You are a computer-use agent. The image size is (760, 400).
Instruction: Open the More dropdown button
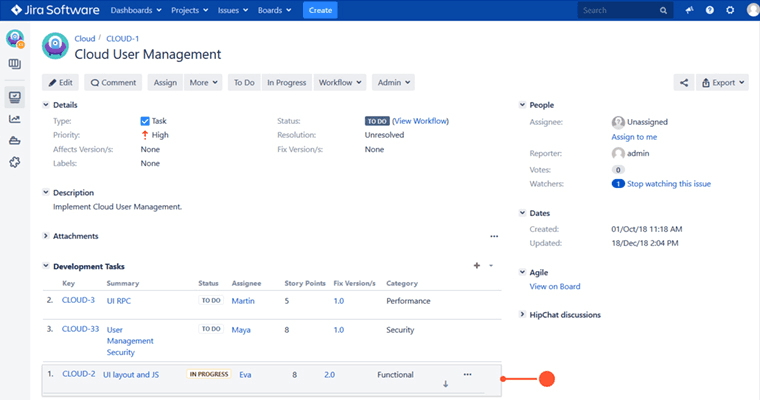pos(204,82)
